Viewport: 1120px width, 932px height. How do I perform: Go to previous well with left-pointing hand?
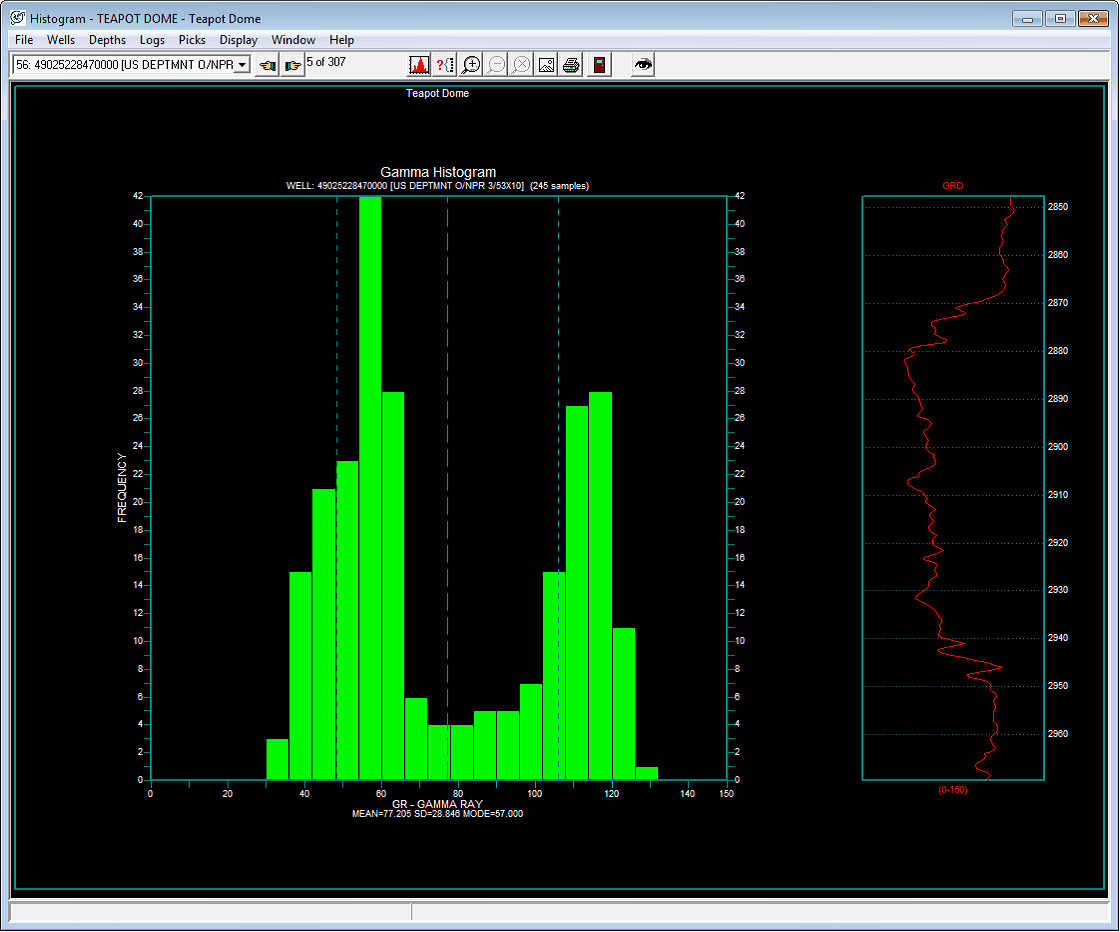pyautogui.click(x=267, y=65)
